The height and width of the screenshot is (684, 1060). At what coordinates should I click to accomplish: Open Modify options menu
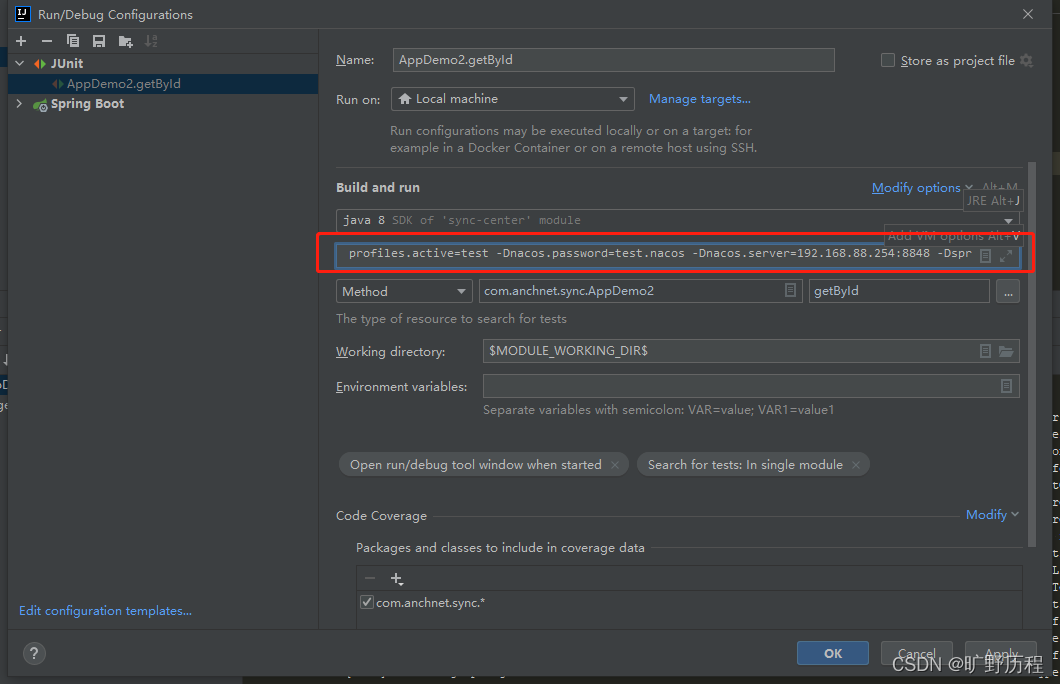pos(916,187)
